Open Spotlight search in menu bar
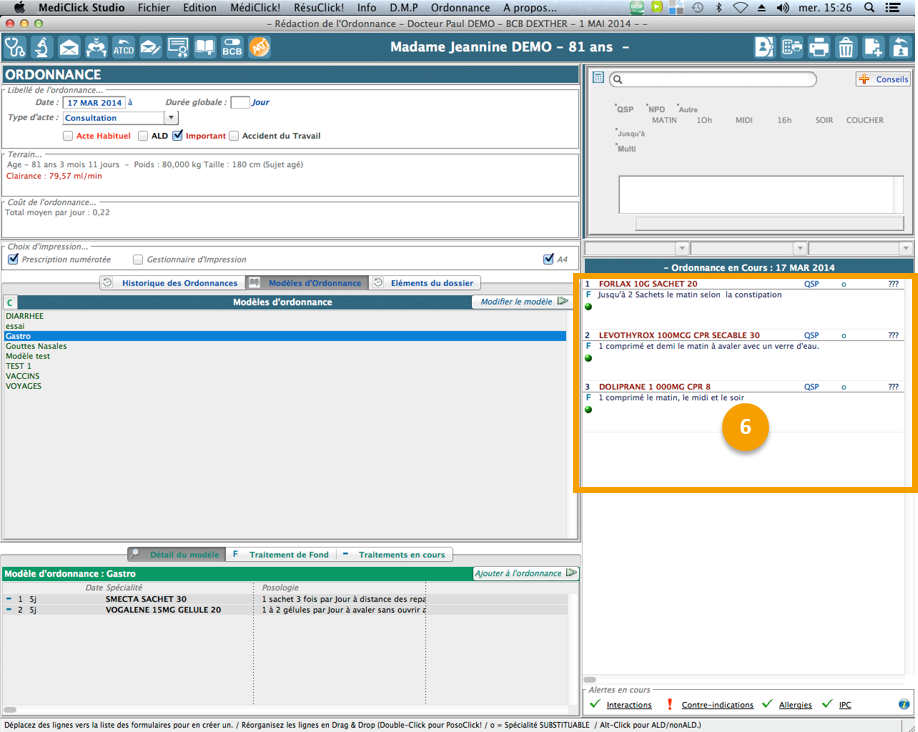918x732 pixels. point(869,8)
